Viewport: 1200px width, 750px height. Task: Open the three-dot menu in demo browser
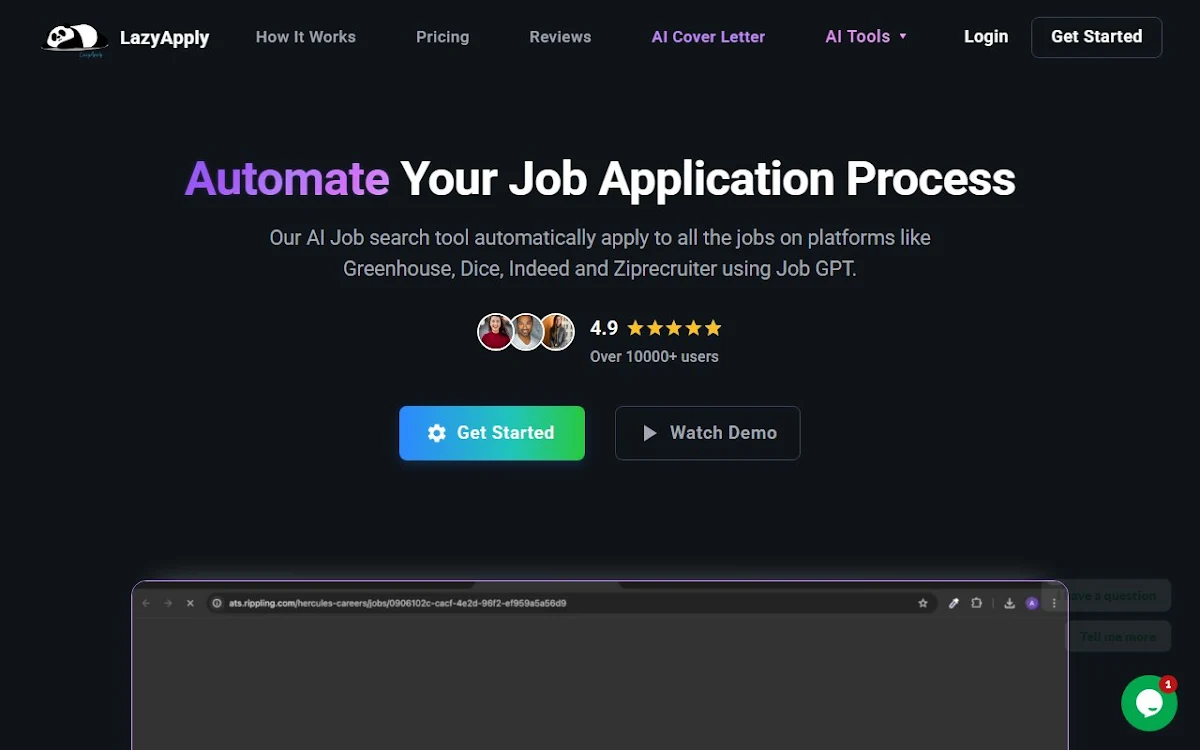coord(1054,603)
